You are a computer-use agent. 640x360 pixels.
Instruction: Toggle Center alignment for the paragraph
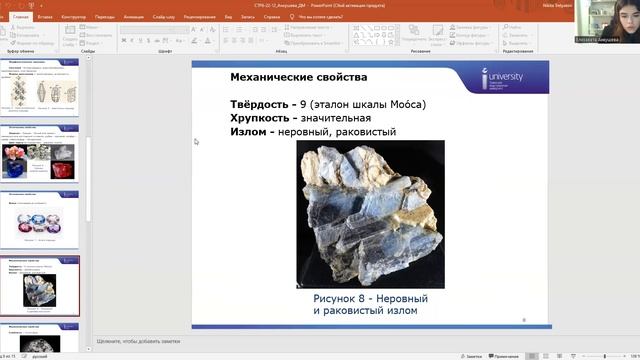tap(234, 40)
